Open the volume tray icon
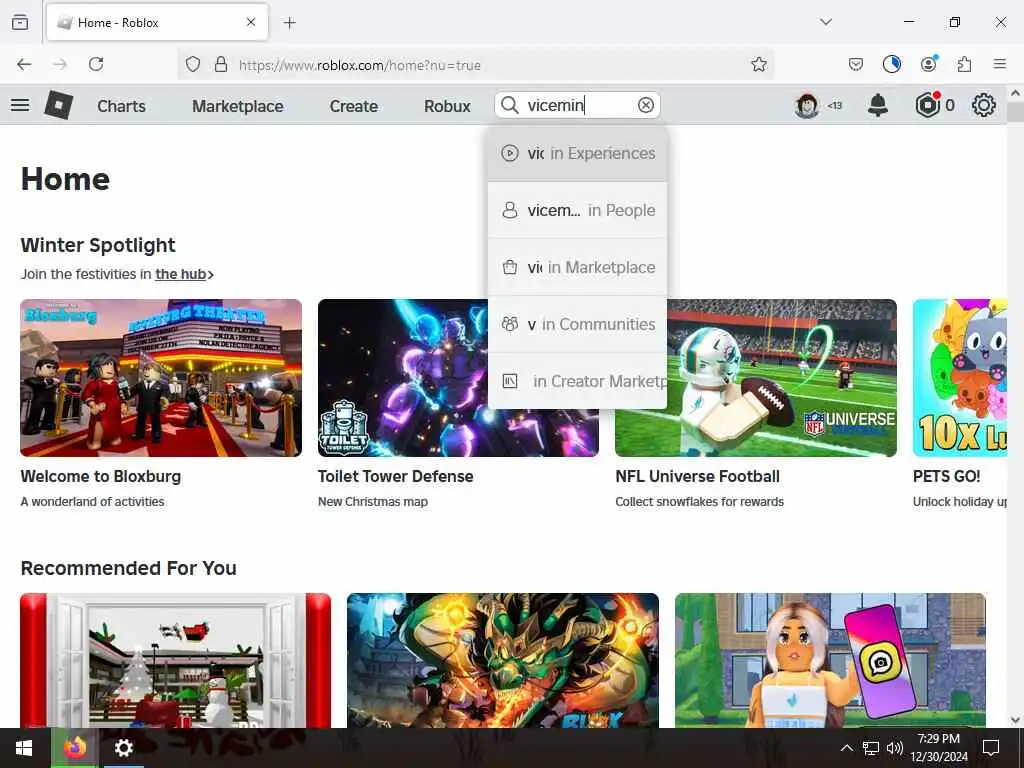Viewport: 1024px width, 768px height. [x=895, y=748]
